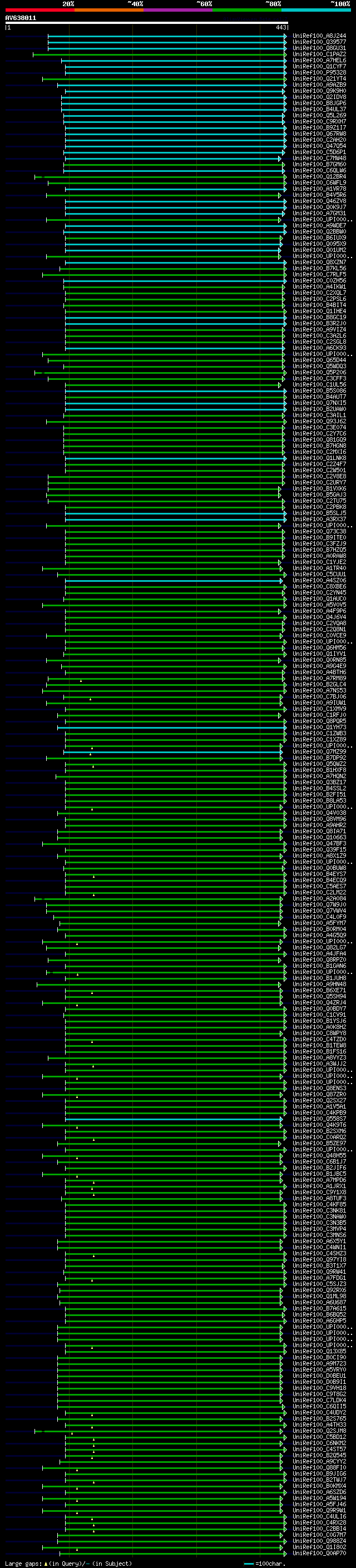Open hit UniRef100_Q82LG7
356x1568 pixels.
tap(319, 947)
